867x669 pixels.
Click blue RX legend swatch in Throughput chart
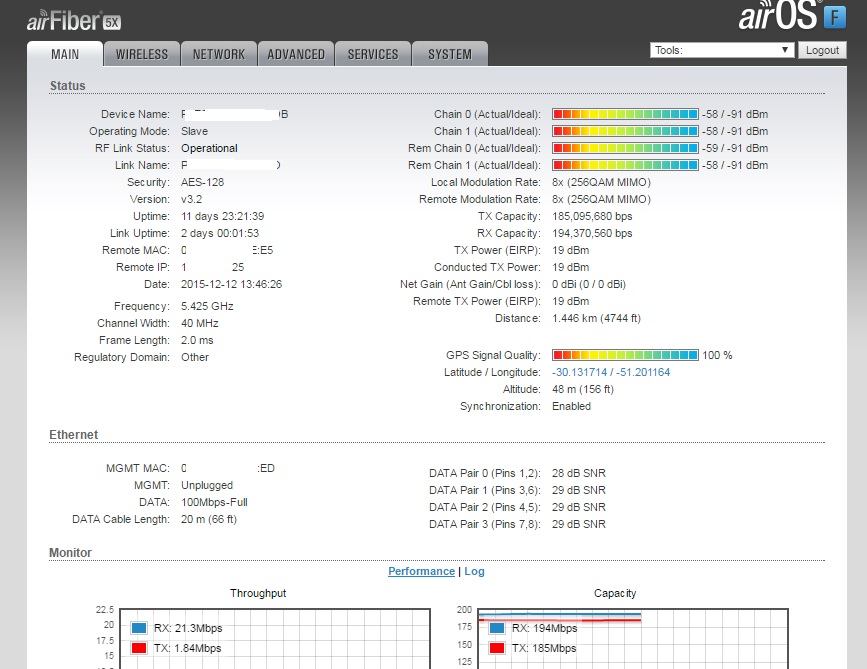pyautogui.click(x=139, y=628)
